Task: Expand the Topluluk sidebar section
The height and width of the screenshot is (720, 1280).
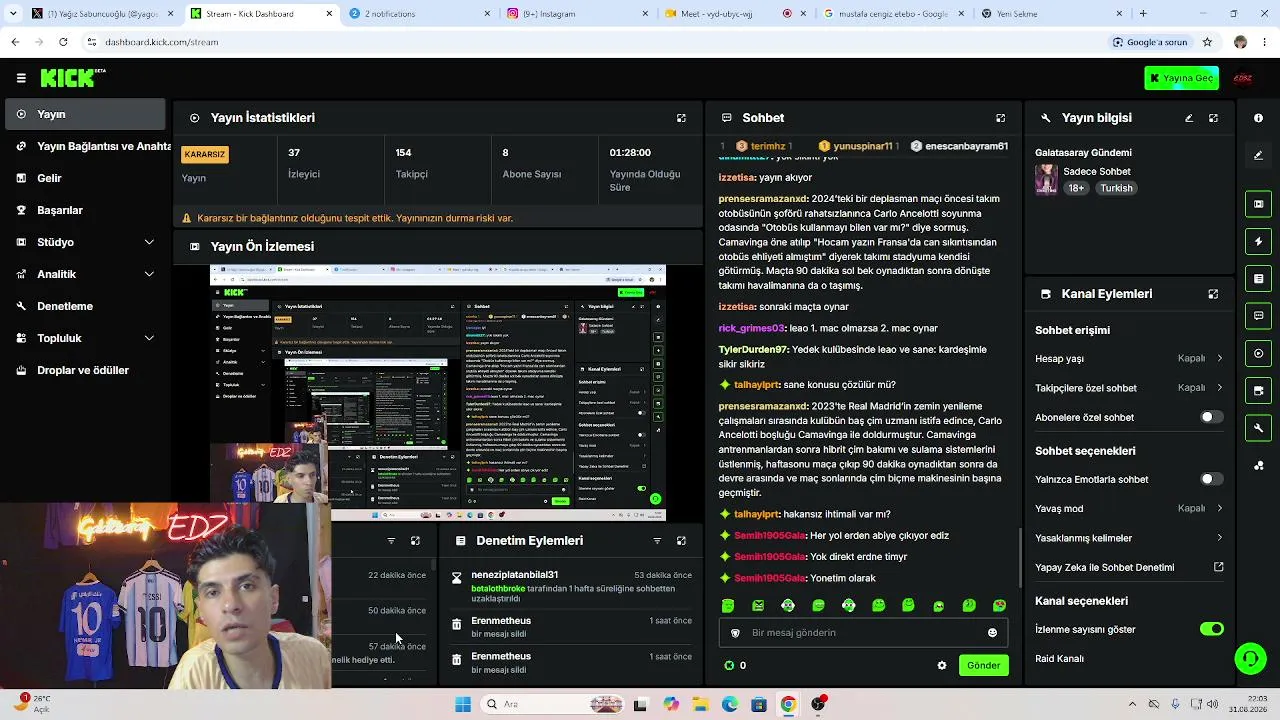Action: click(149, 338)
